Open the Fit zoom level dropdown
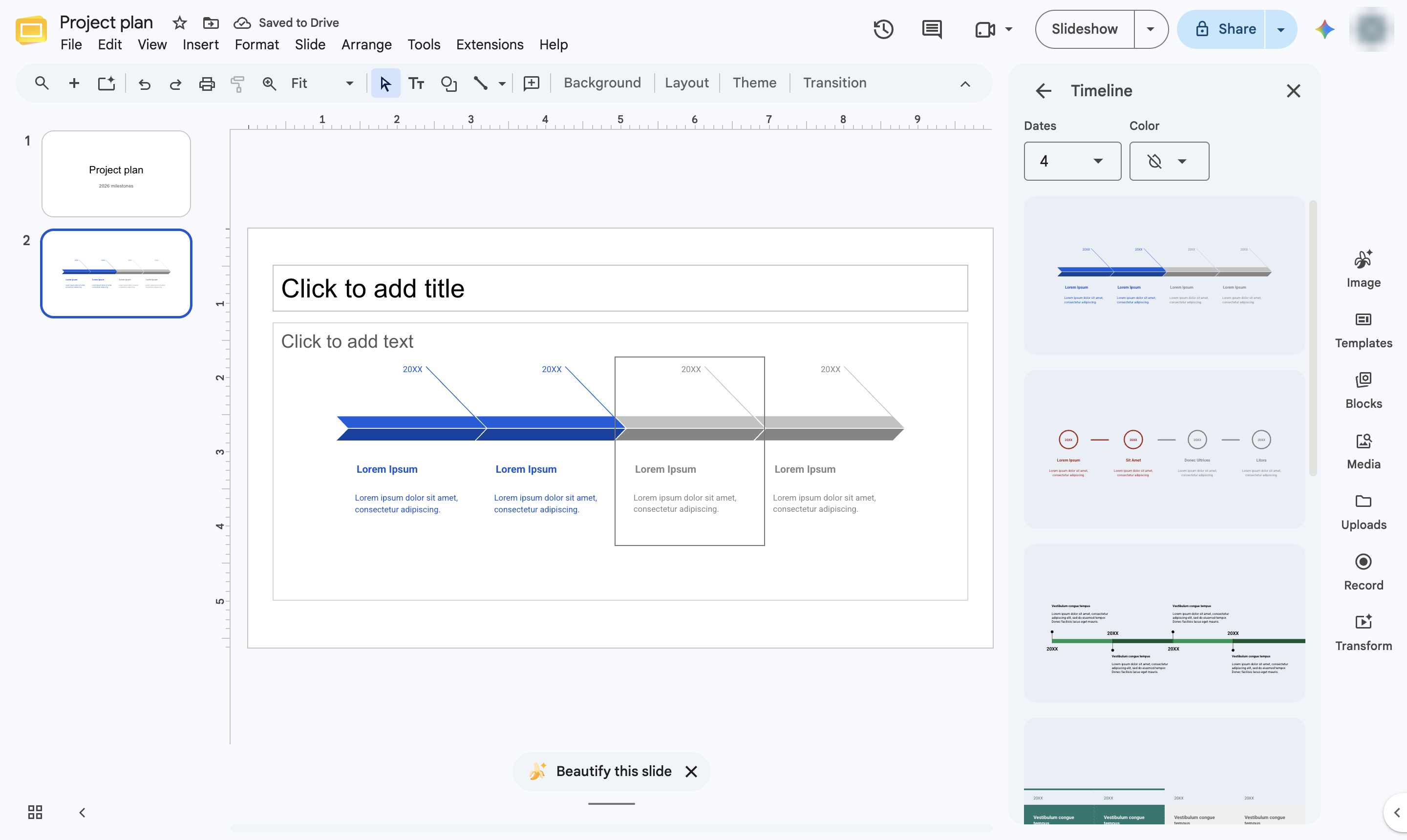 (x=321, y=83)
